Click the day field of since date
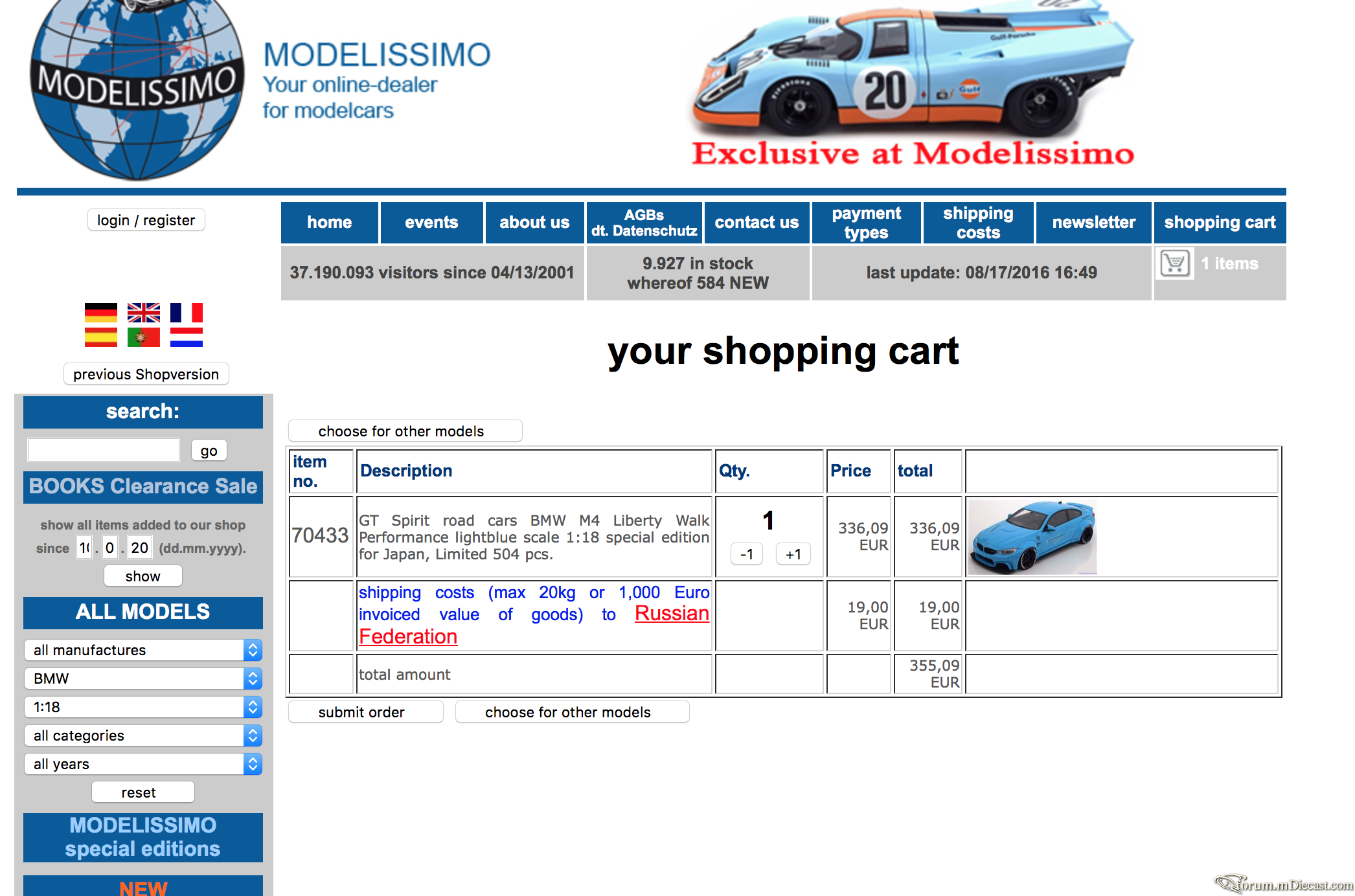1355x896 pixels. [84, 548]
